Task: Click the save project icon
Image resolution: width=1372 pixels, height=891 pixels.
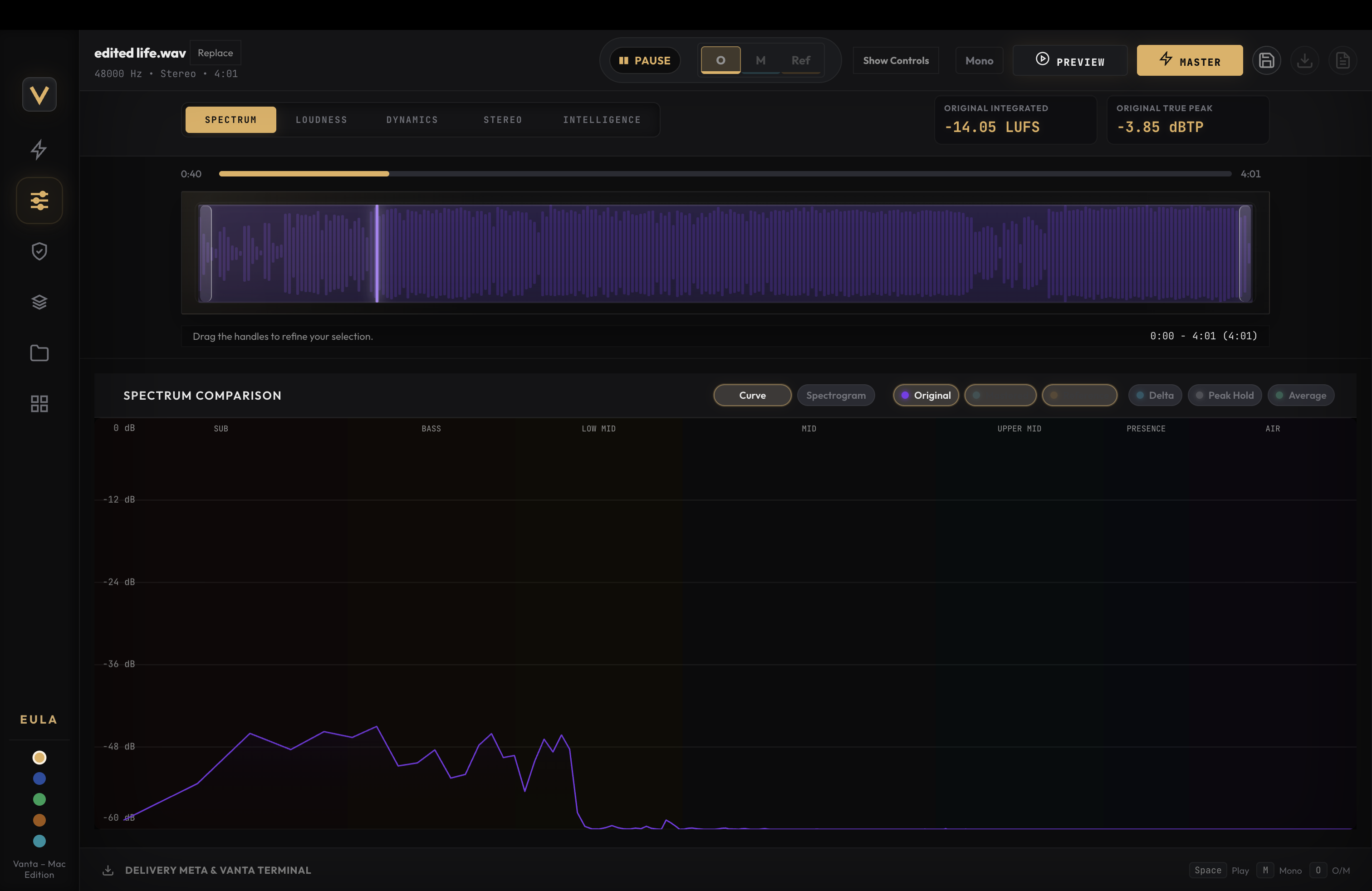Action: click(x=1267, y=60)
